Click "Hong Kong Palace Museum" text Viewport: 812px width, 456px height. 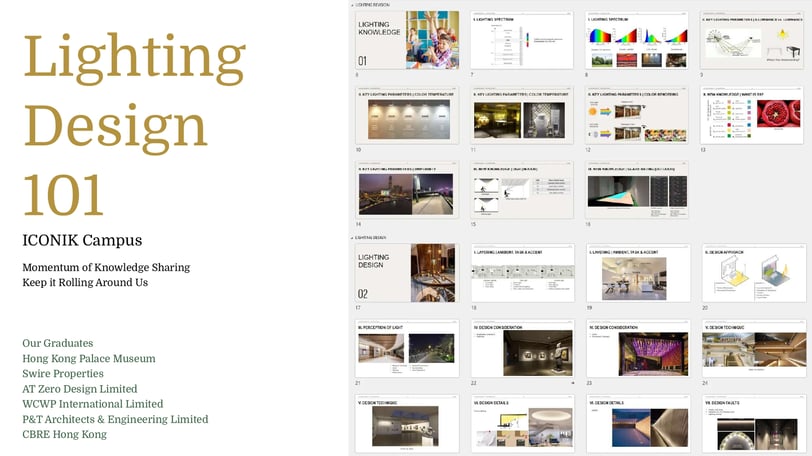tap(89, 359)
